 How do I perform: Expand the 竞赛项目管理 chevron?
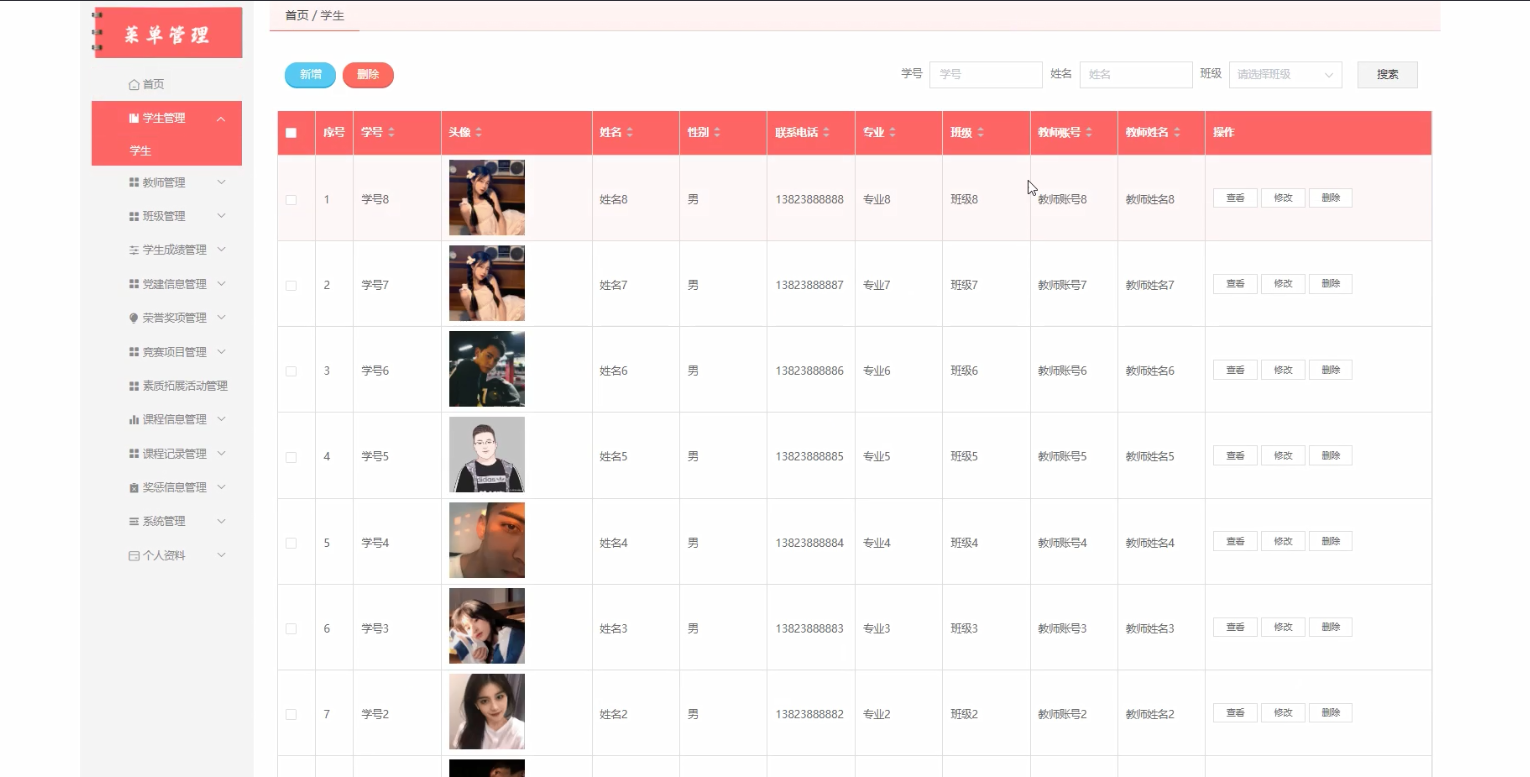point(221,352)
